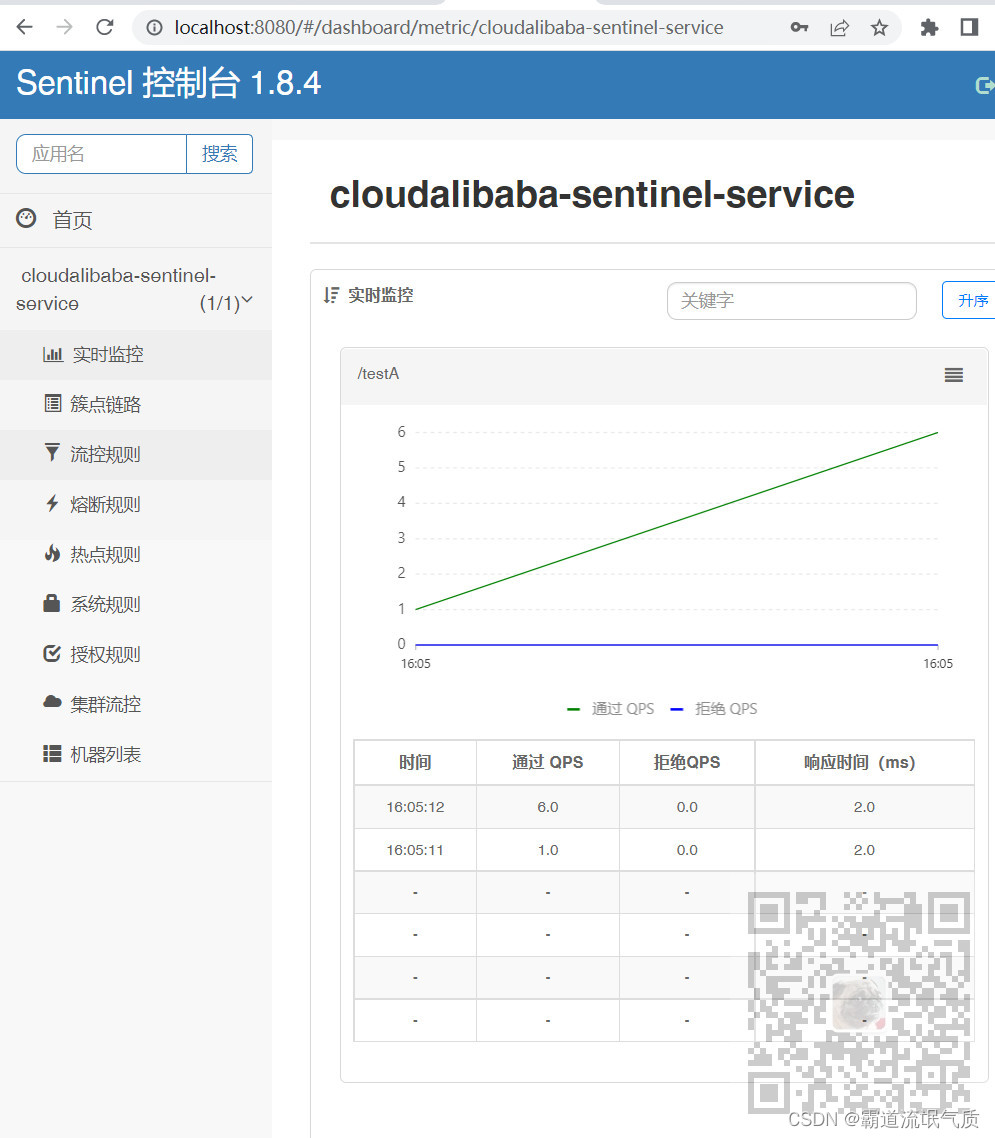Go to 首页 home link

(x=136, y=220)
